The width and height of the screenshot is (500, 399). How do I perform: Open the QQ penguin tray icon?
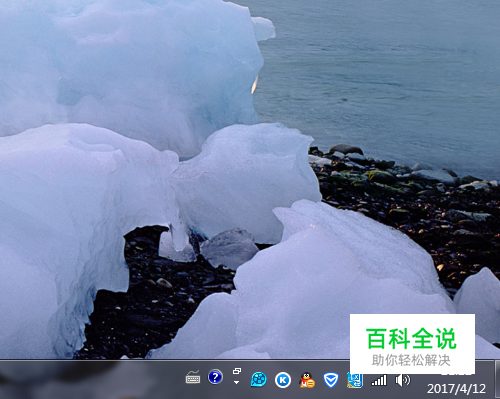[x=307, y=380]
